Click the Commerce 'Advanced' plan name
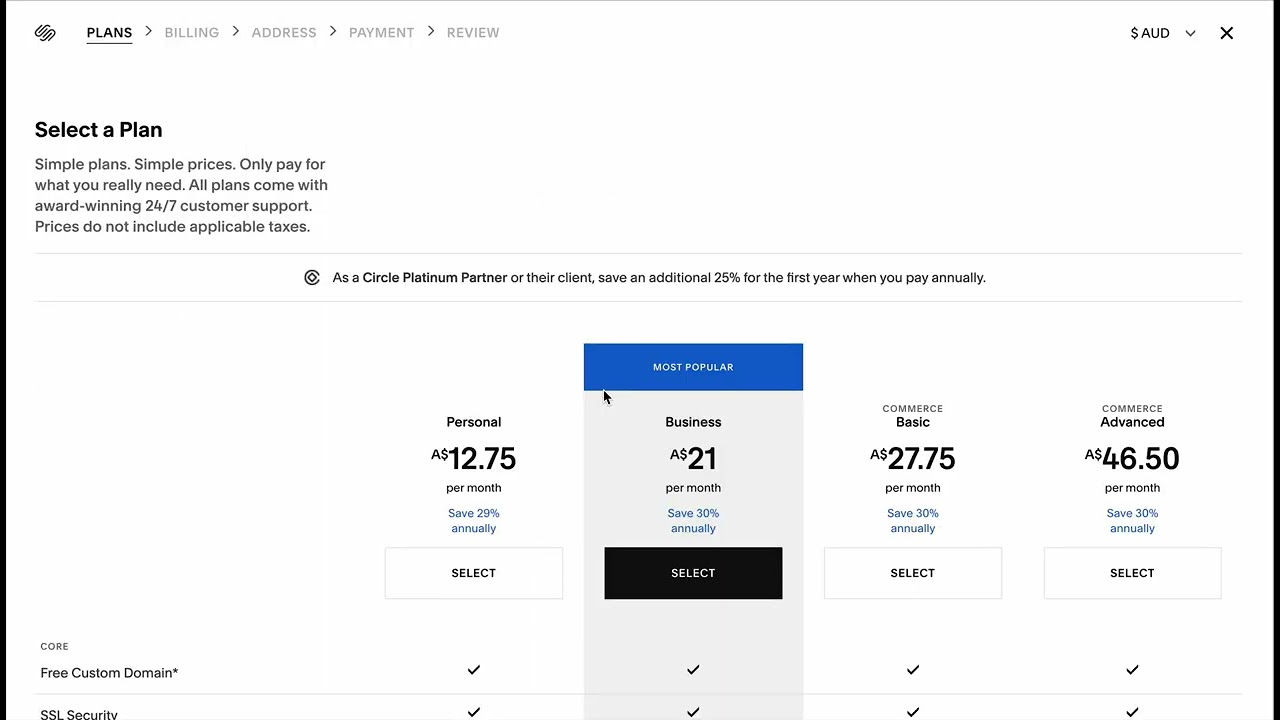This screenshot has height=720, width=1280. (x=1132, y=422)
